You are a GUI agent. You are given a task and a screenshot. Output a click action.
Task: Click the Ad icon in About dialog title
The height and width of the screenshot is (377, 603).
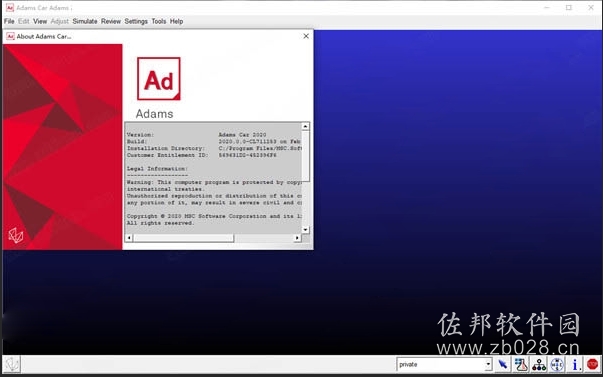[x=10, y=36]
